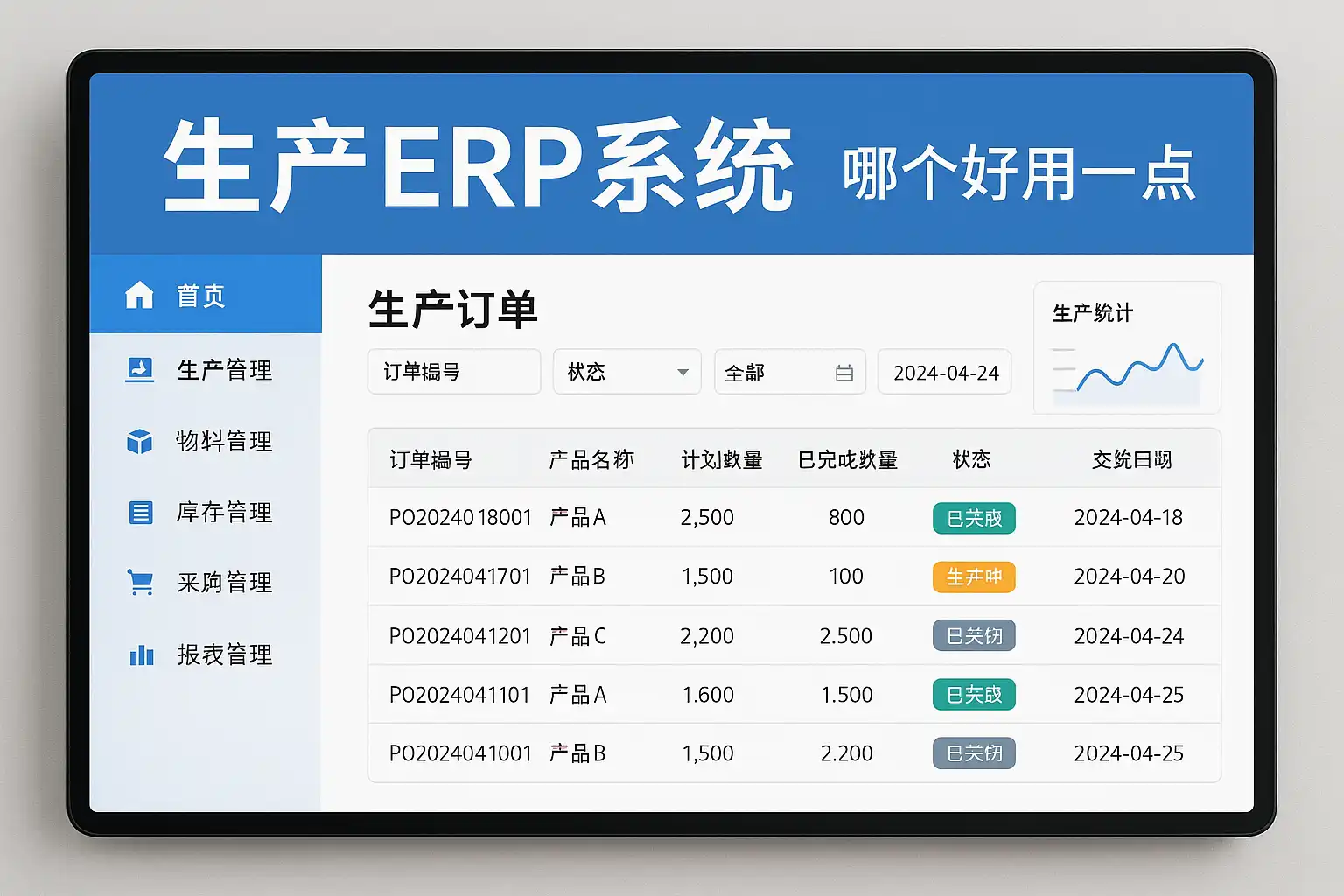Open order PO2024041201
The width and height of the screenshot is (1344, 896).
coord(460,635)
